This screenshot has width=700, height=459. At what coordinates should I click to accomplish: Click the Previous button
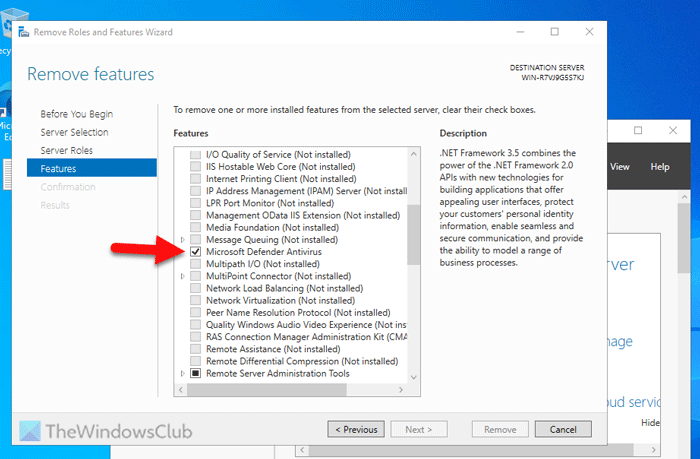356,429
